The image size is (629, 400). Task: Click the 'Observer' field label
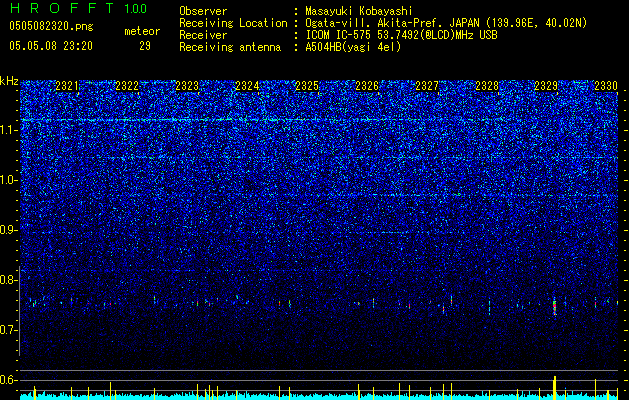pos(203,11)
